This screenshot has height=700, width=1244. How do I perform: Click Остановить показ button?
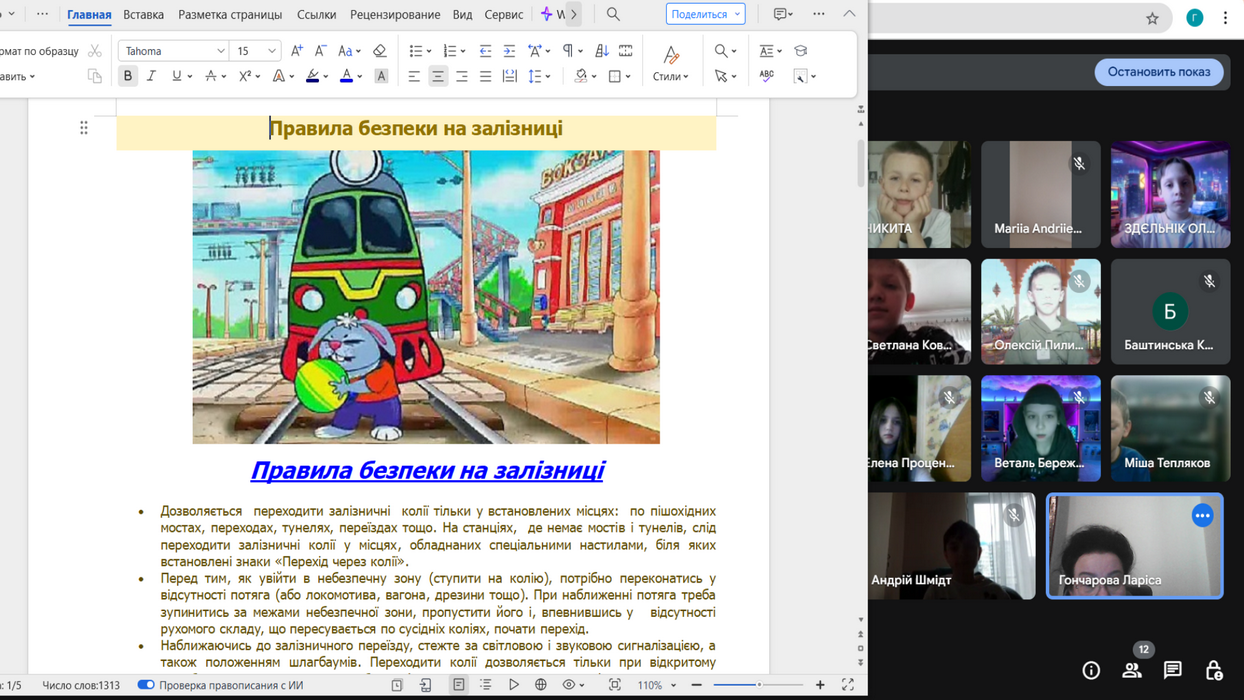pos(1158,72)
